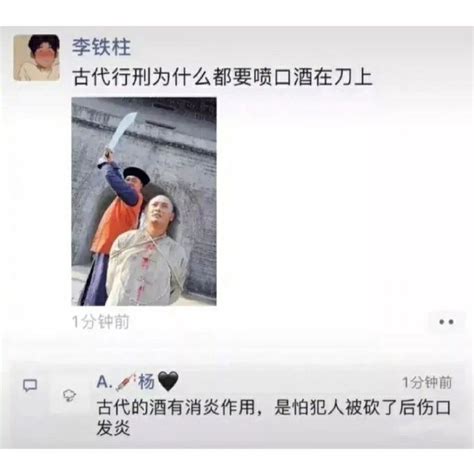Click the executioner's black hat in photo

click(136, 175)
